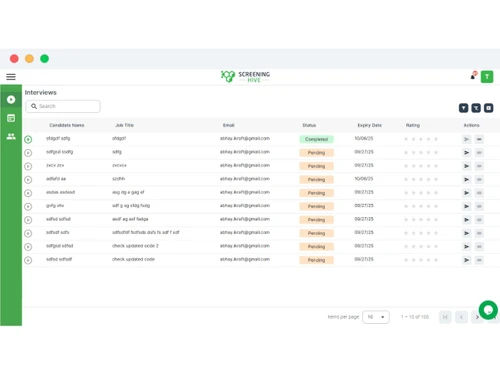Go to the next page
500x375 pixels.
tap(477, 317)
